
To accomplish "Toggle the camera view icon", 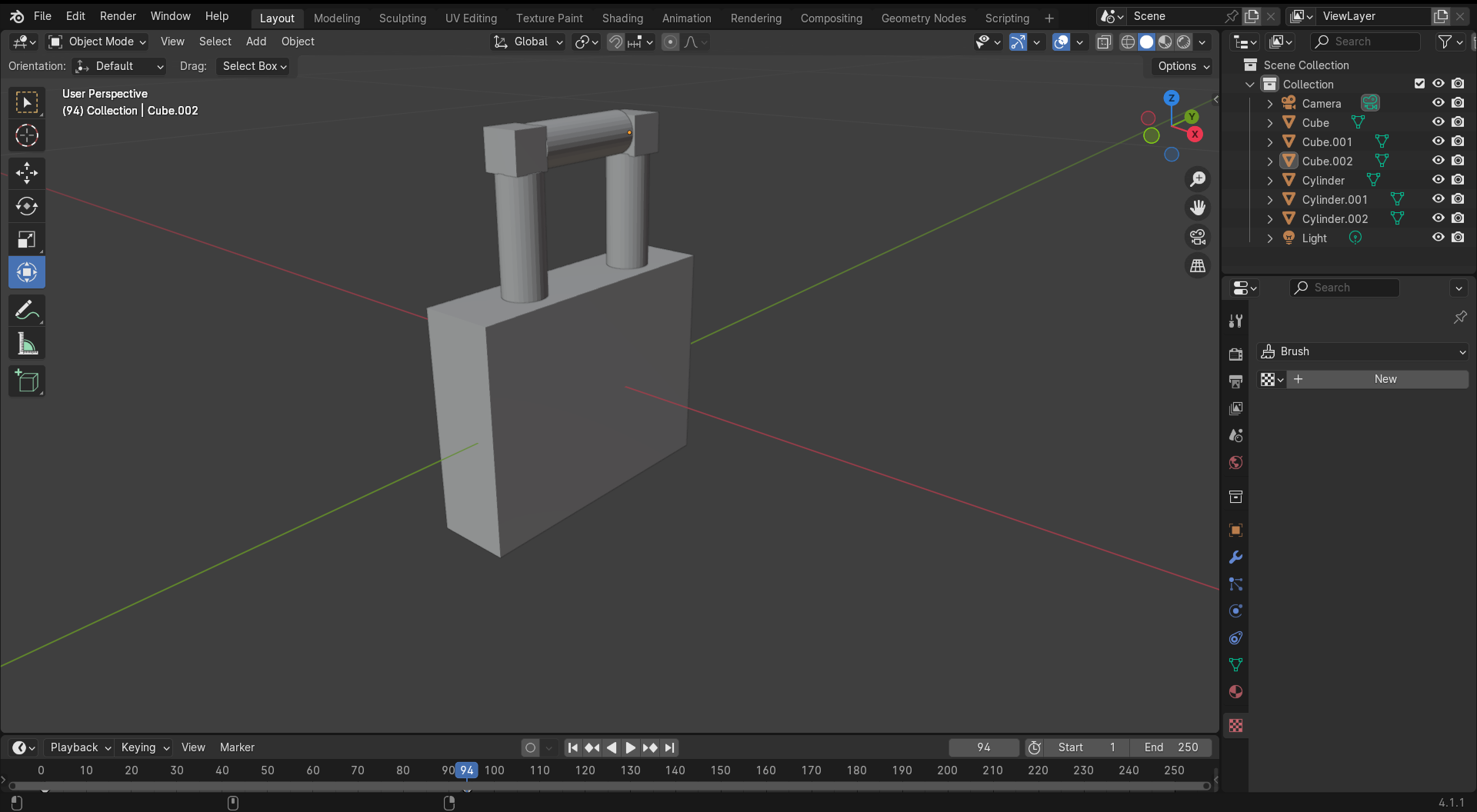I will [1198, 237].
